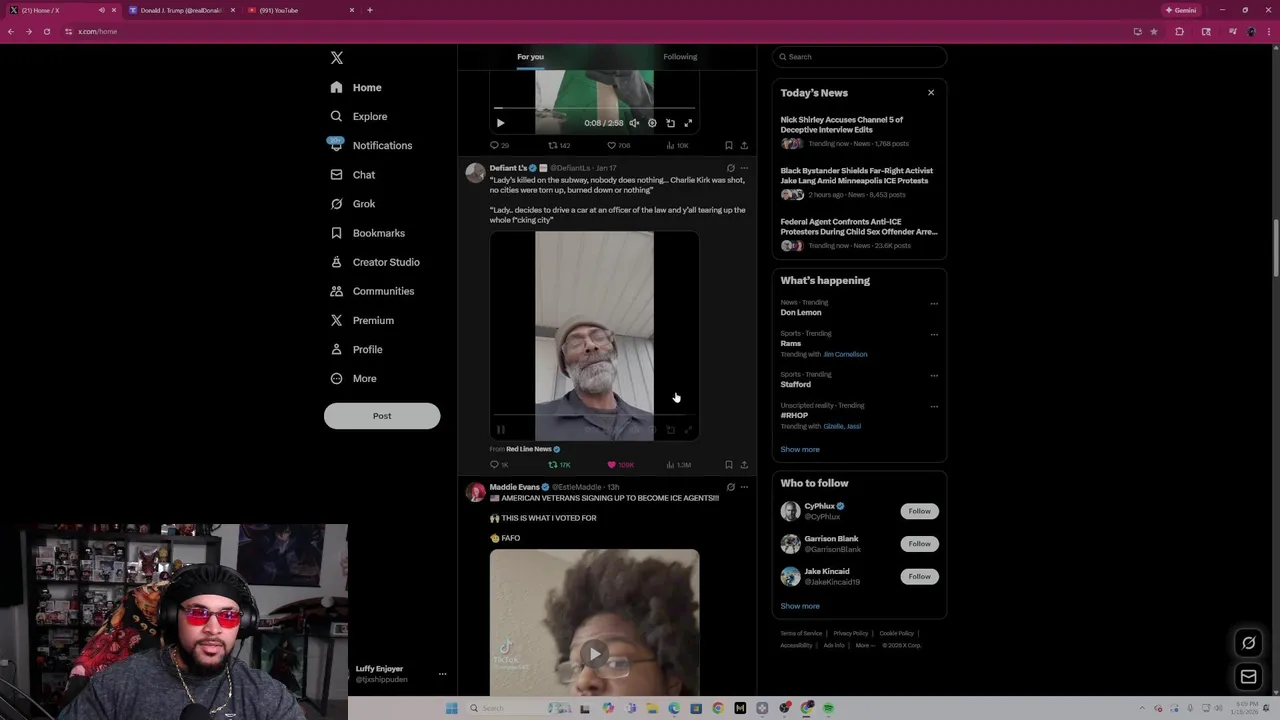Follow Jake Kincaid
Viewport: 1280px width, 720px height.
919,576
